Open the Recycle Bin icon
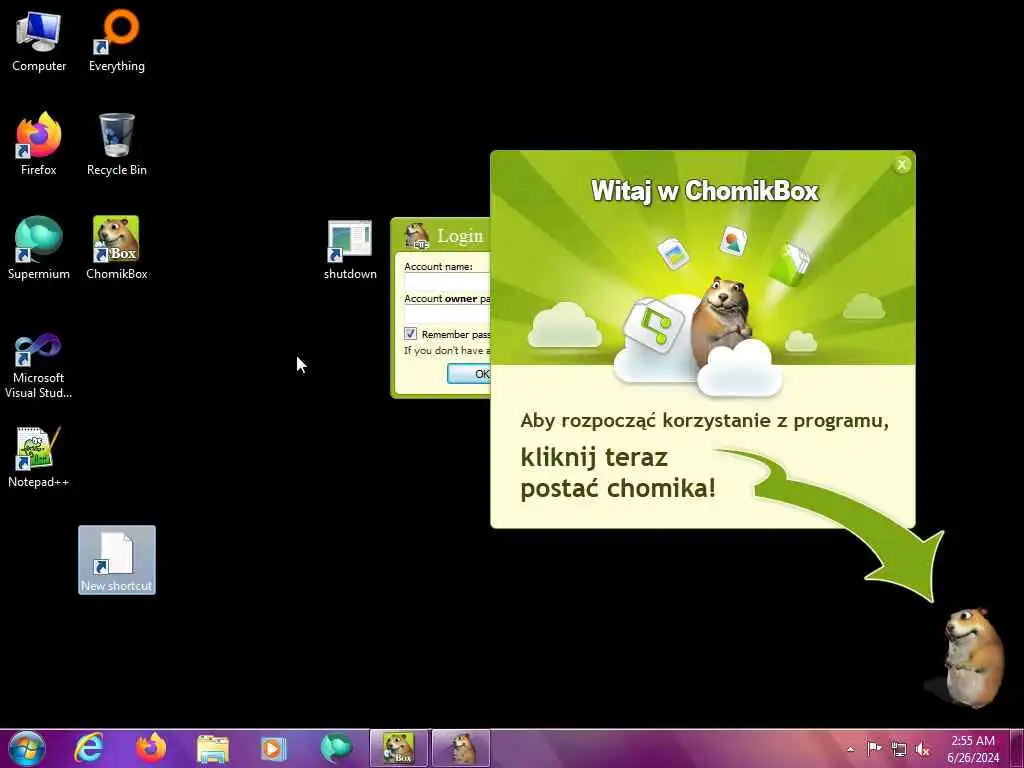 pyautogui.click(x=117, y=145)
